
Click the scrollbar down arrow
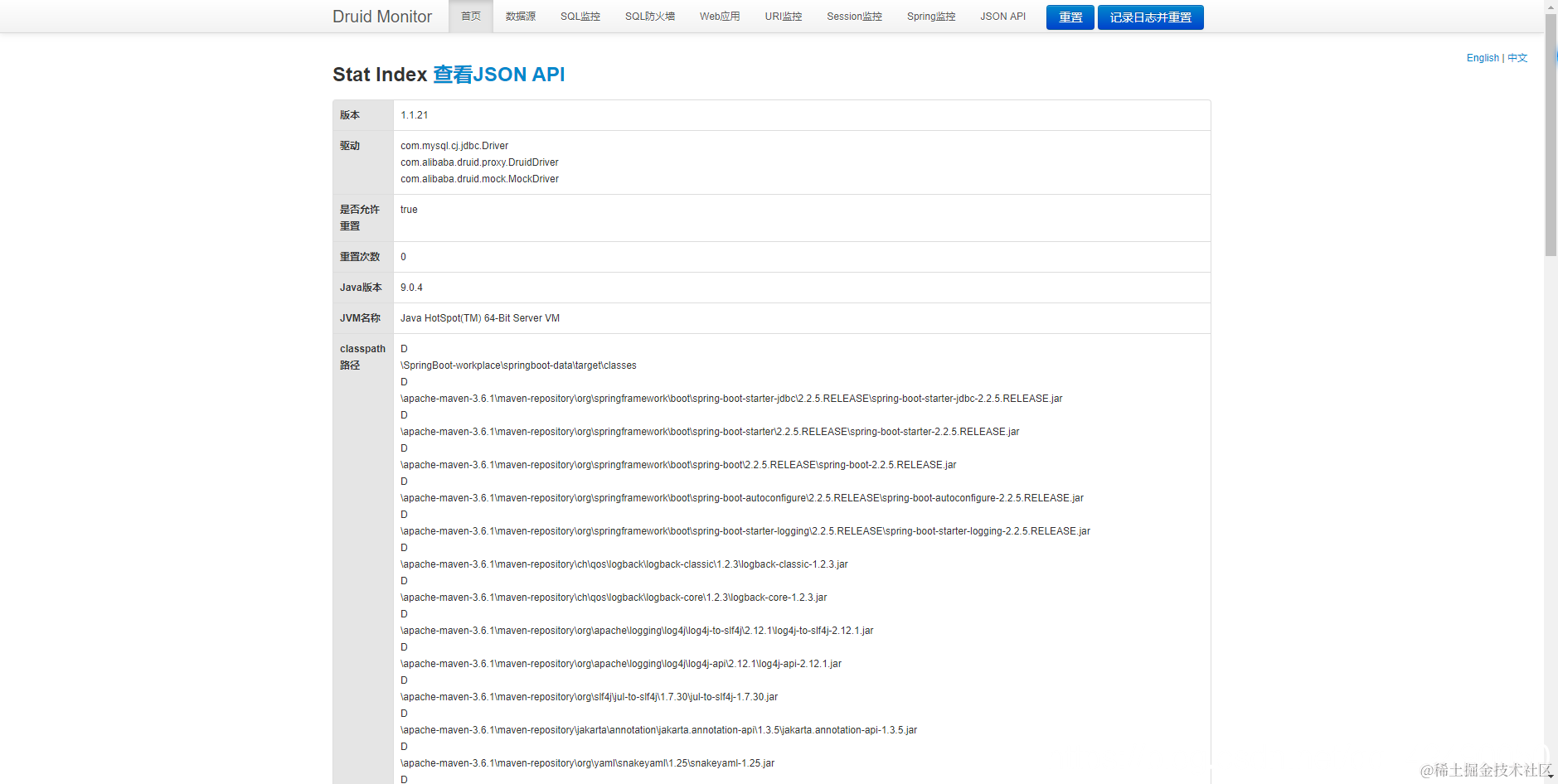(x=1551, y=777)
